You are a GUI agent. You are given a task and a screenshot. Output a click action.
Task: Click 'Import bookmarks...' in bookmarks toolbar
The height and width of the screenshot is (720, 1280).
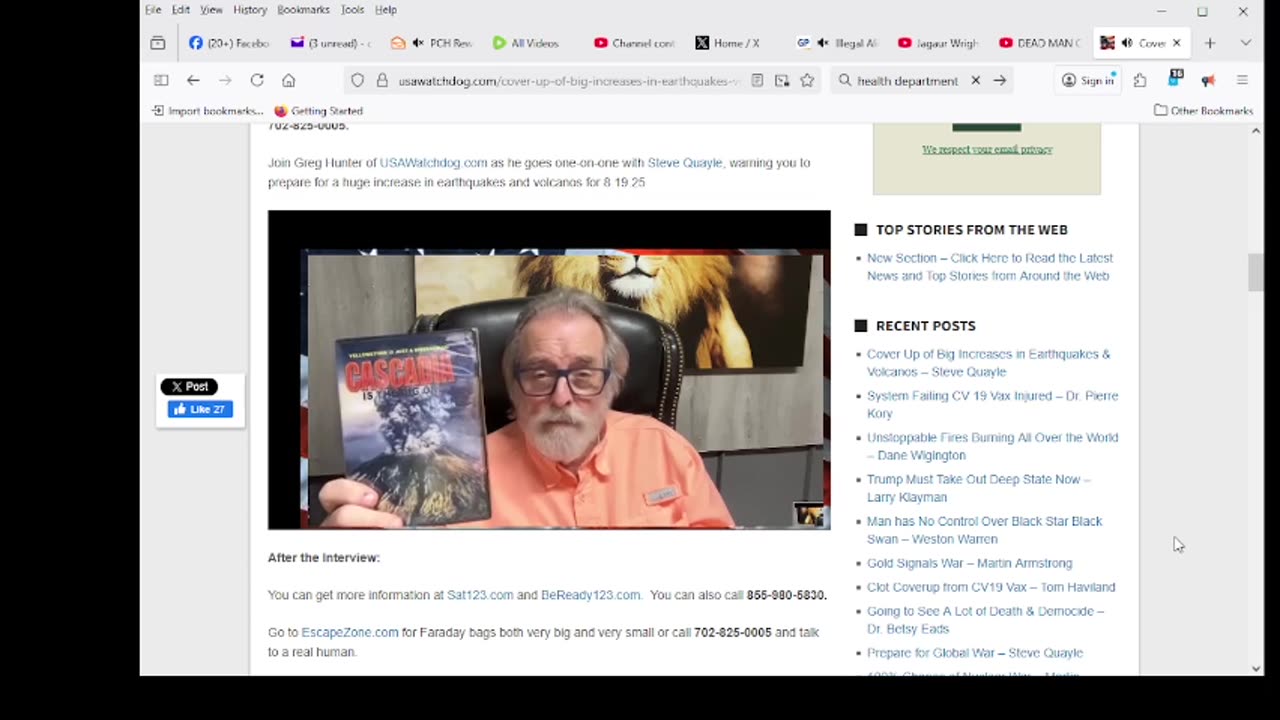click(207, 111)
